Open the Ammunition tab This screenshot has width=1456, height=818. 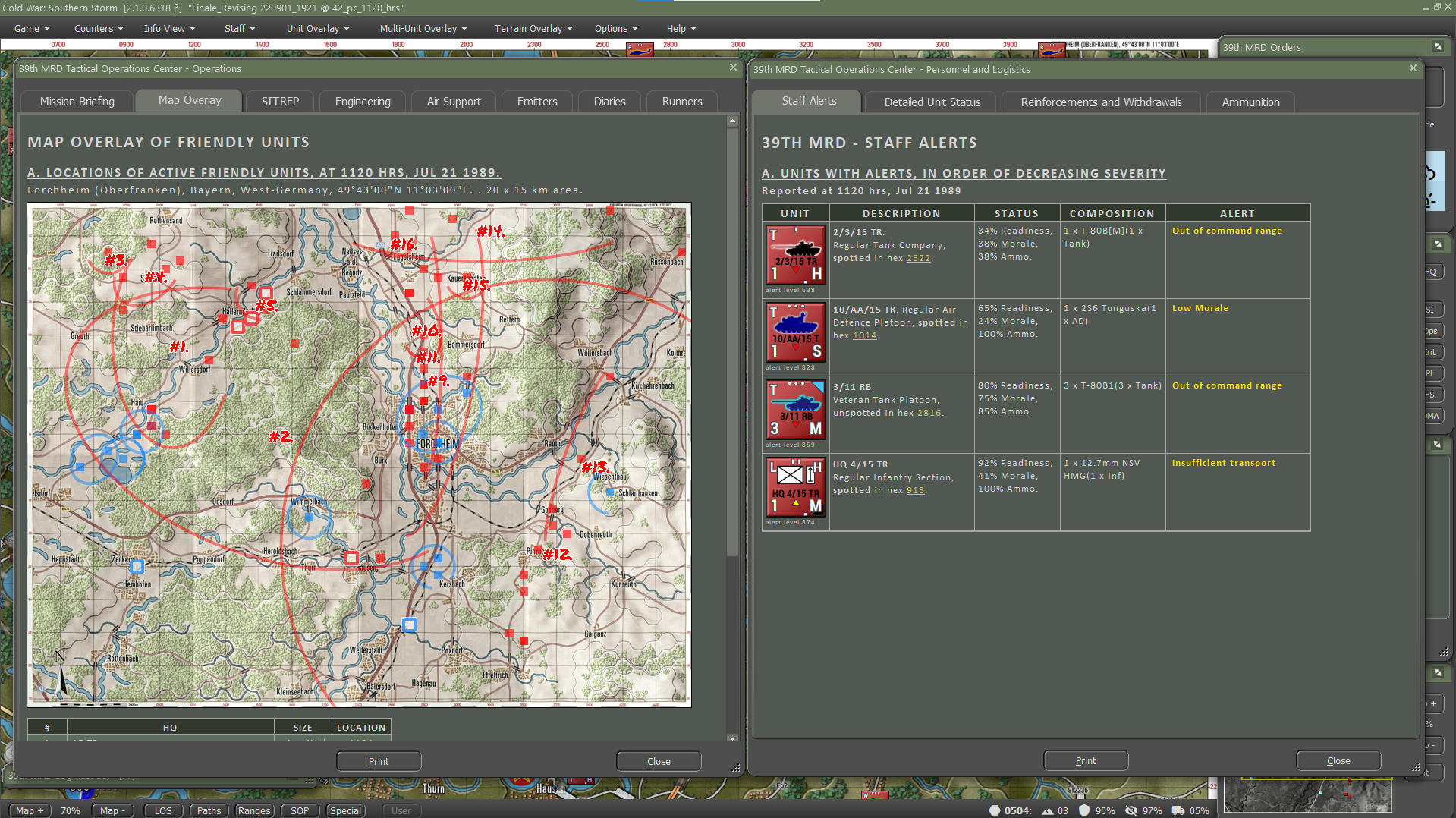pos(1250,102)
